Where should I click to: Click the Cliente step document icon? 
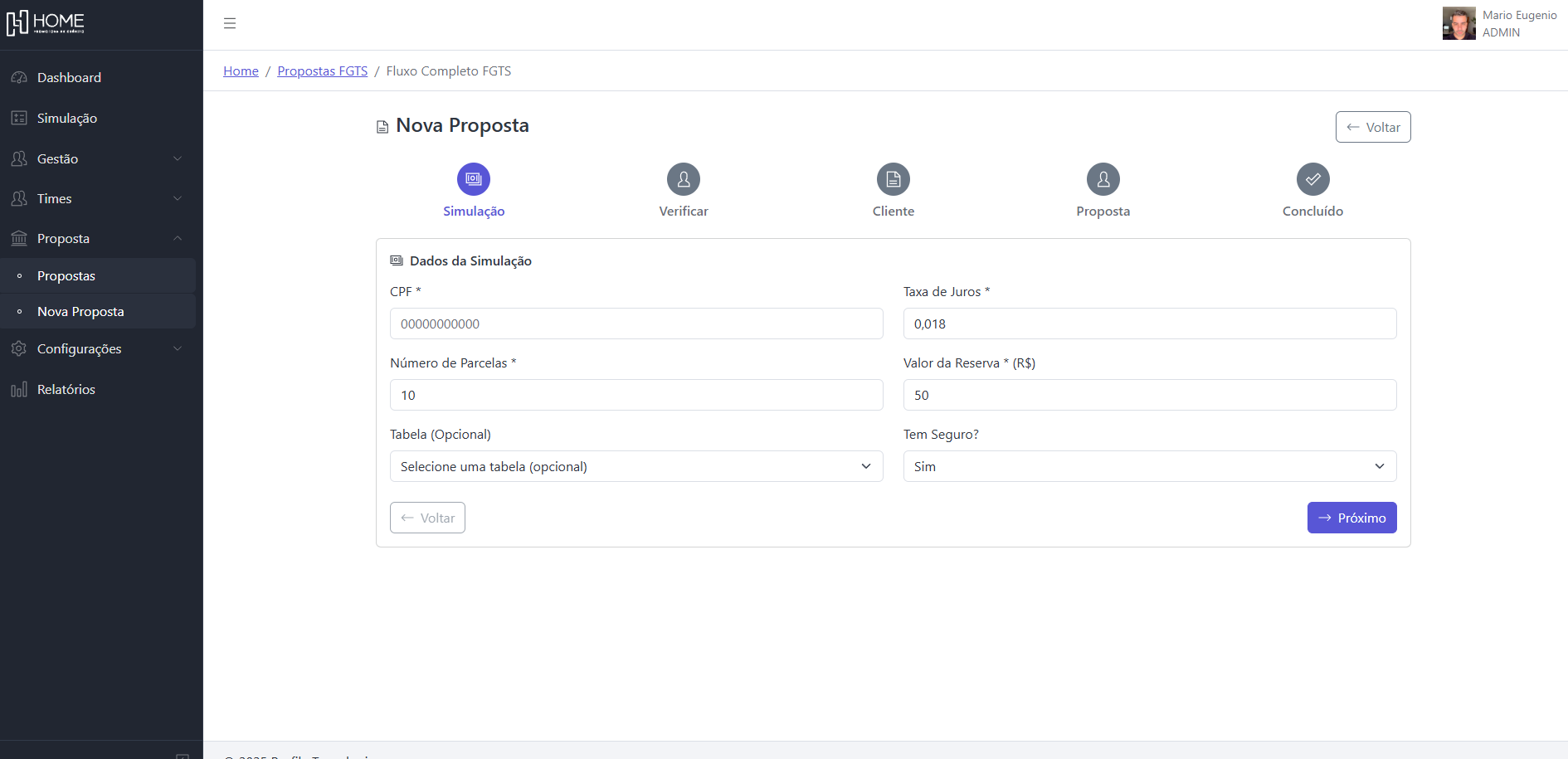[894, 179]
